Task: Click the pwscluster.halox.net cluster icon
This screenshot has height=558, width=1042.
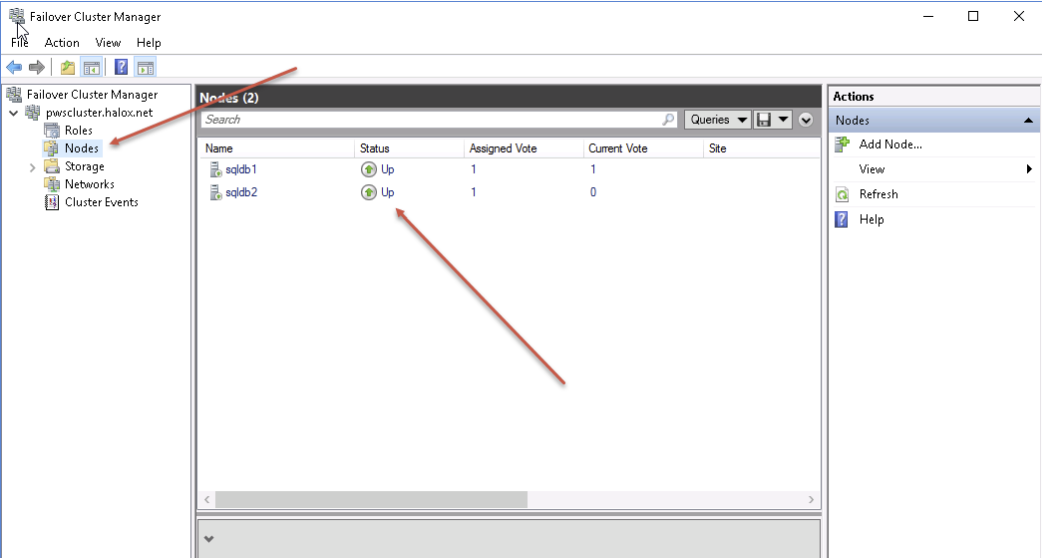Action: tap(33, 112)
